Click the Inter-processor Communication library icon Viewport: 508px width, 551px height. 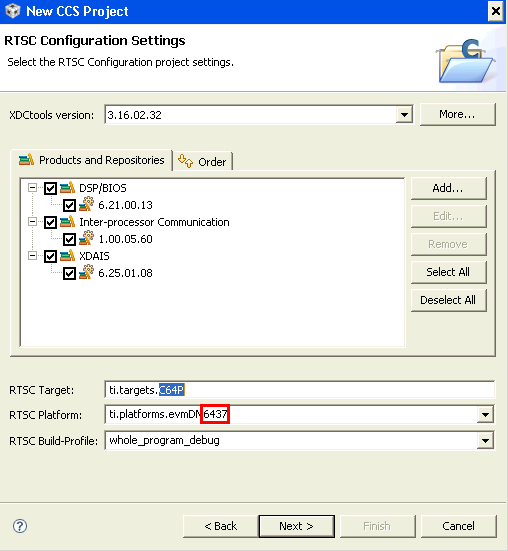67,222
